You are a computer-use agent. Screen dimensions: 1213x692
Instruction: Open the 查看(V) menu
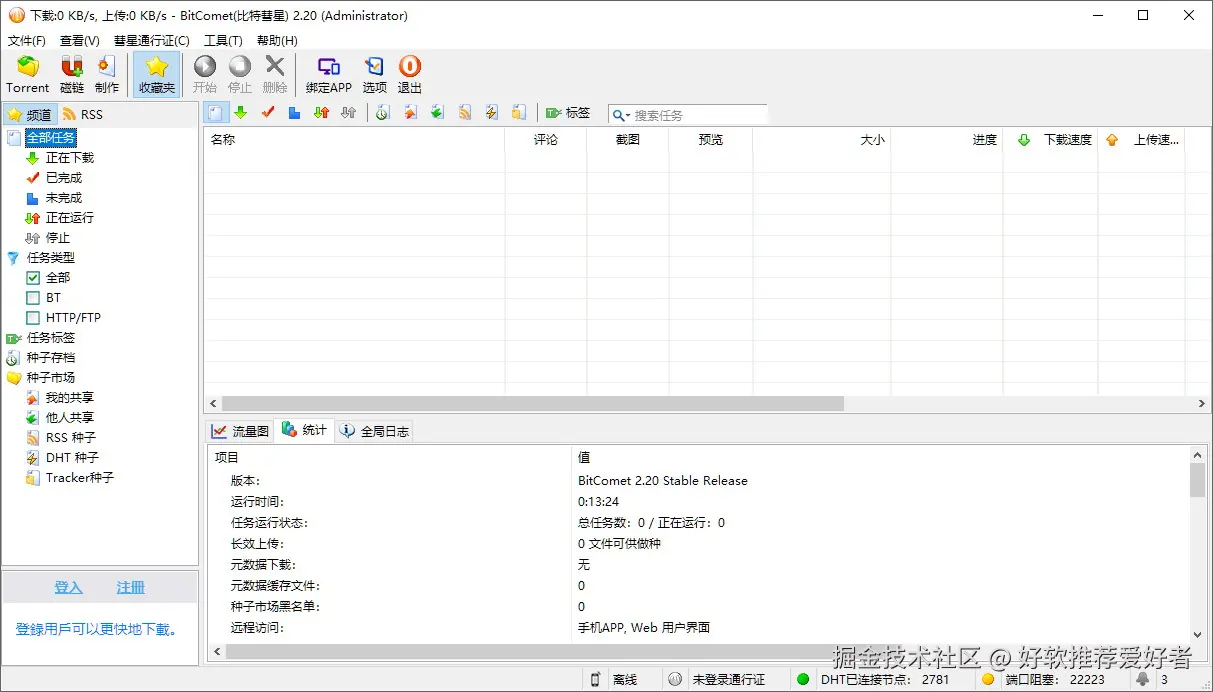point(80,41)
